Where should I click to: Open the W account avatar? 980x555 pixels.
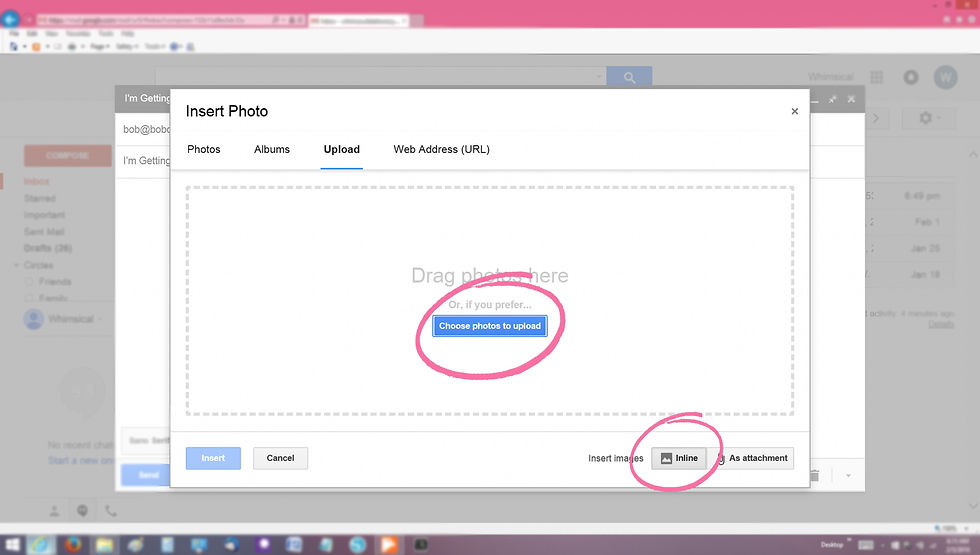pyautogui.click(x=946, y=78)
